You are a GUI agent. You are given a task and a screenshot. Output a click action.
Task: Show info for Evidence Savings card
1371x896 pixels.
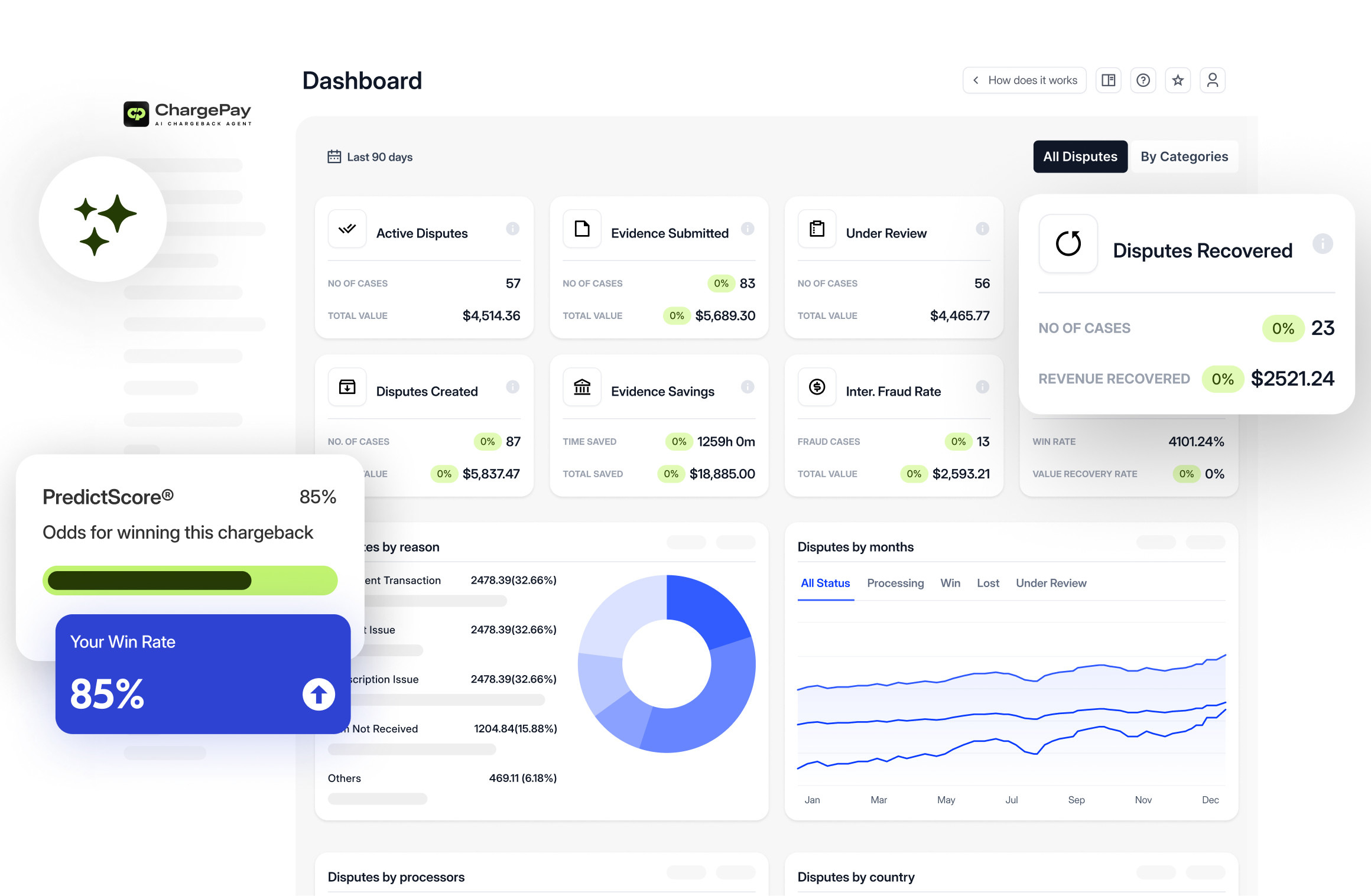coord(748,387)
